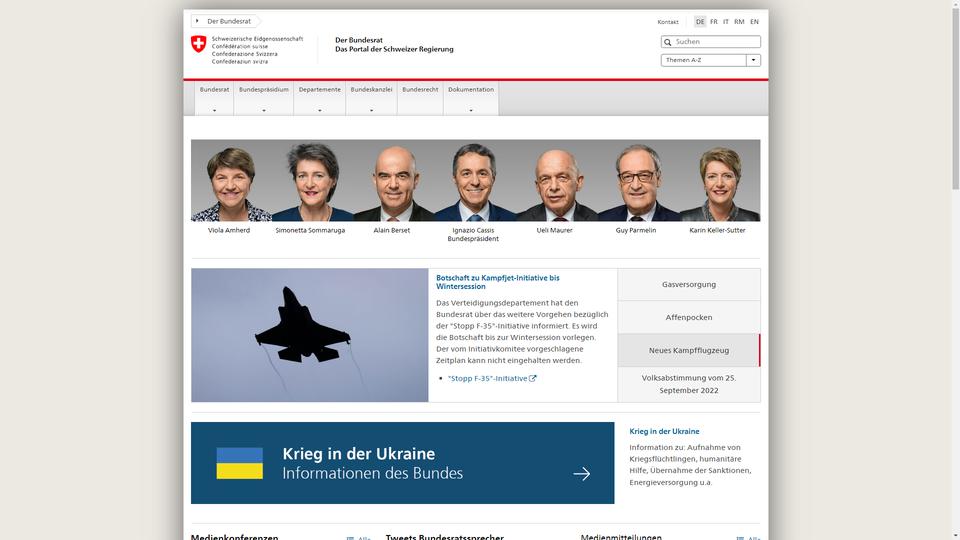Click the name Karin Keller-Sutter
This screenshot has height=540, width=960.
point(718,230)
